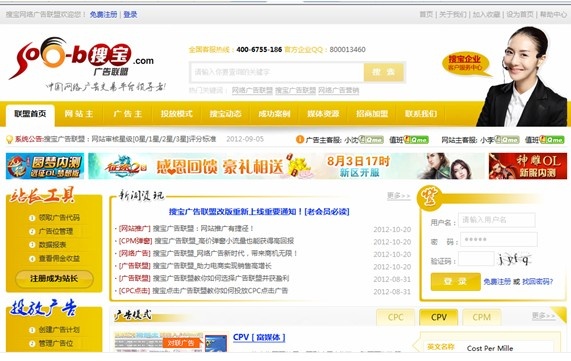Click 更多>> in 广告模式 section

click(x=544, y=315)
